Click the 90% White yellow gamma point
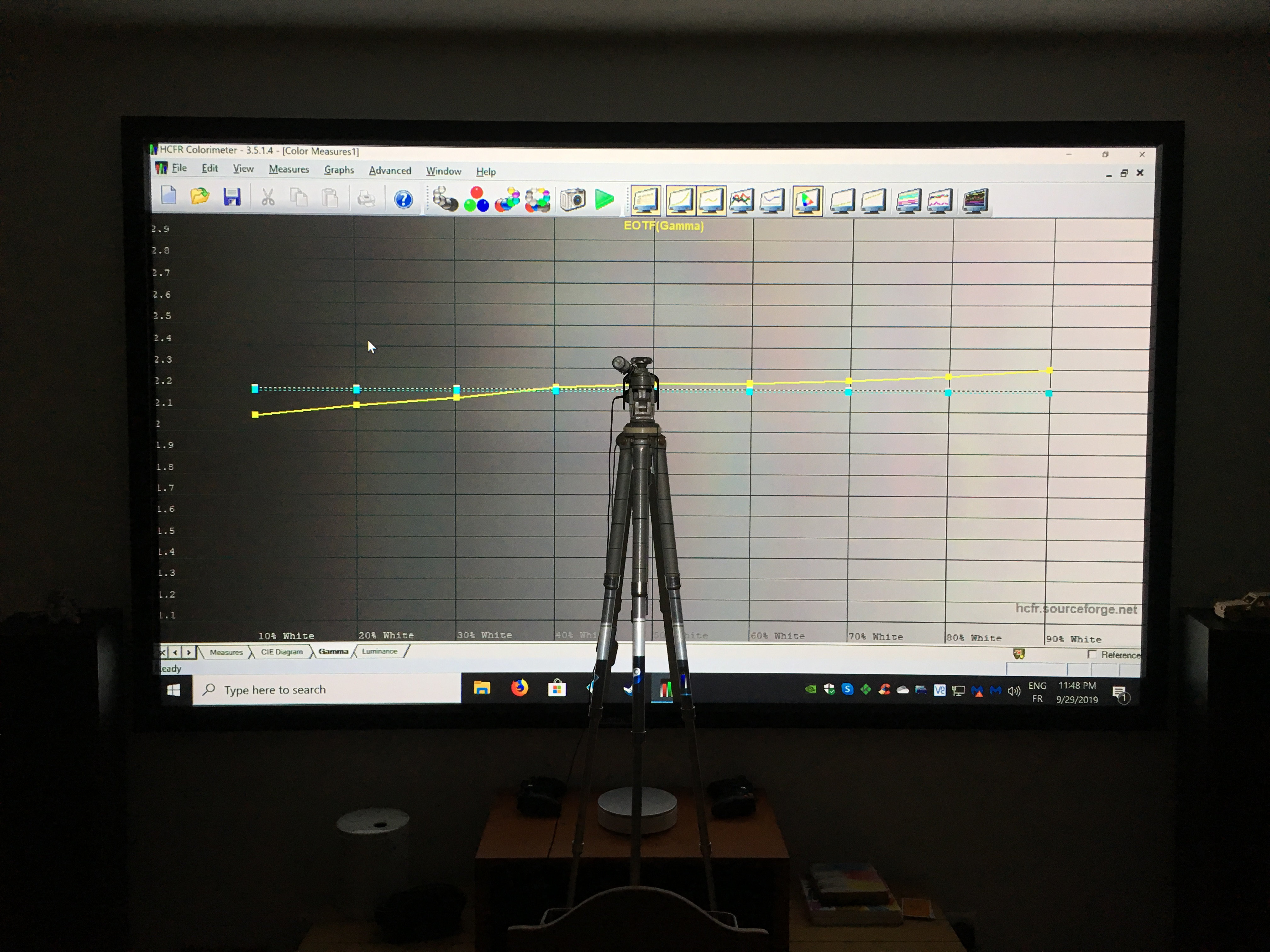1270x952 pixels. click(x=1050, y=371)
